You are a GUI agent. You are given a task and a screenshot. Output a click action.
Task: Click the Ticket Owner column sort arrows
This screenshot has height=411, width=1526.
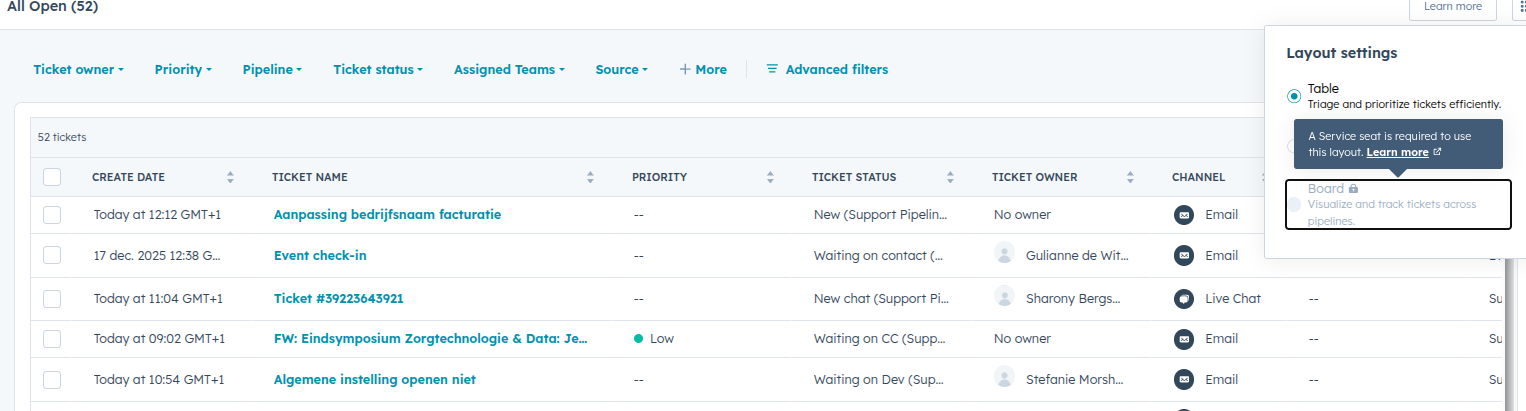1130,177
